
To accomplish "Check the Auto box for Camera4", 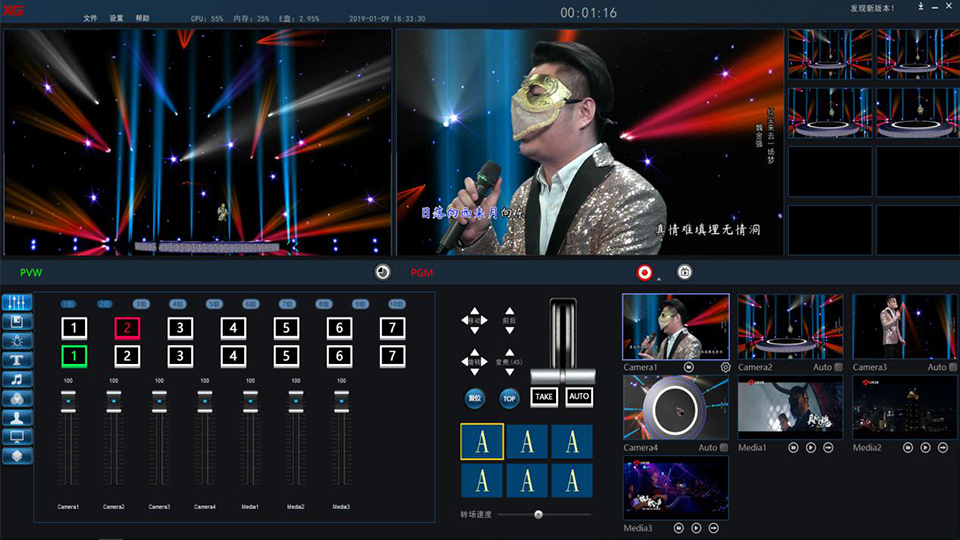I will click(724, 447).
